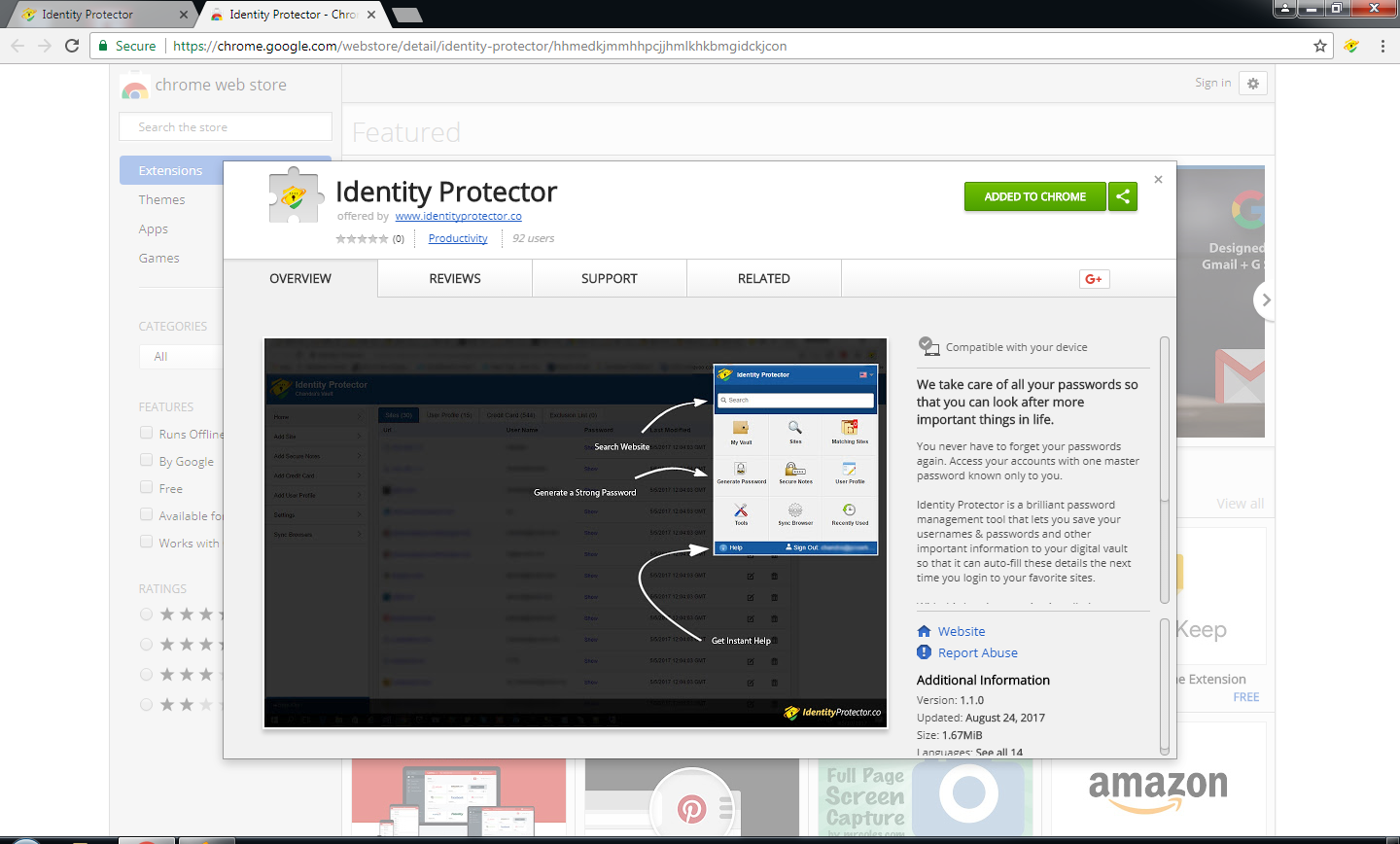Check the Free filter checkbox
This screenshot has width=1400, height=844.
coord(147,487)
